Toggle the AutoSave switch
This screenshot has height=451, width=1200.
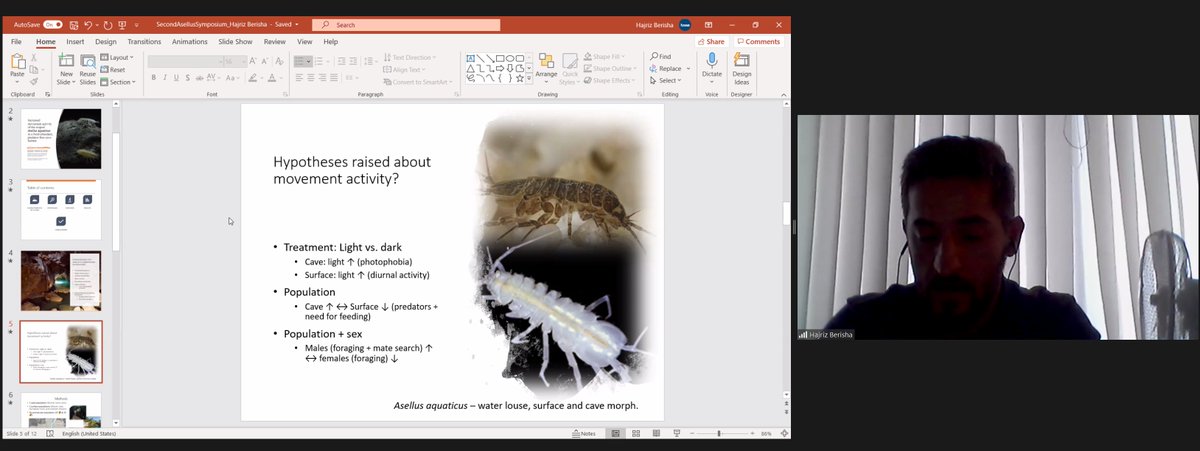[x=52, y=24]
